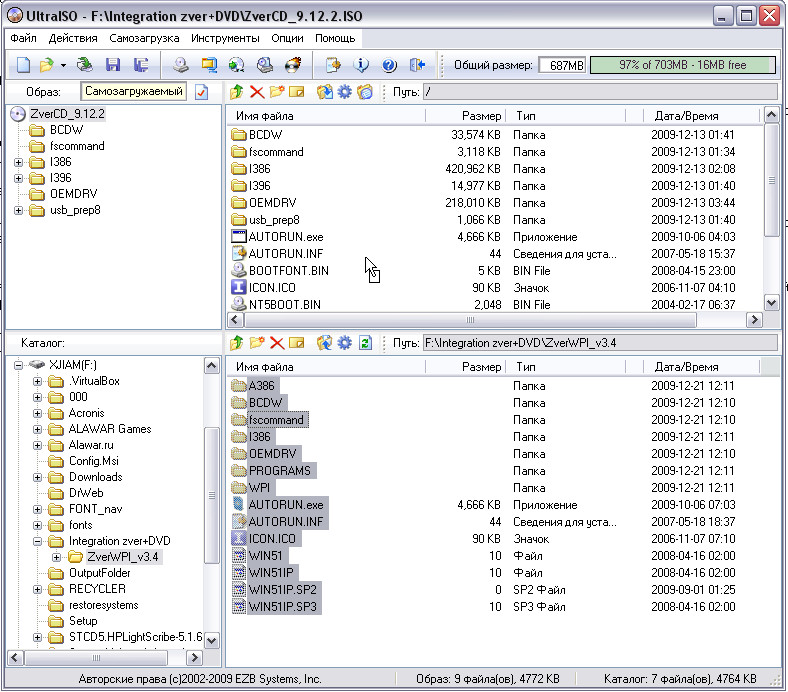Select AUTORUN.exe in the image file list

click(286, 237)
